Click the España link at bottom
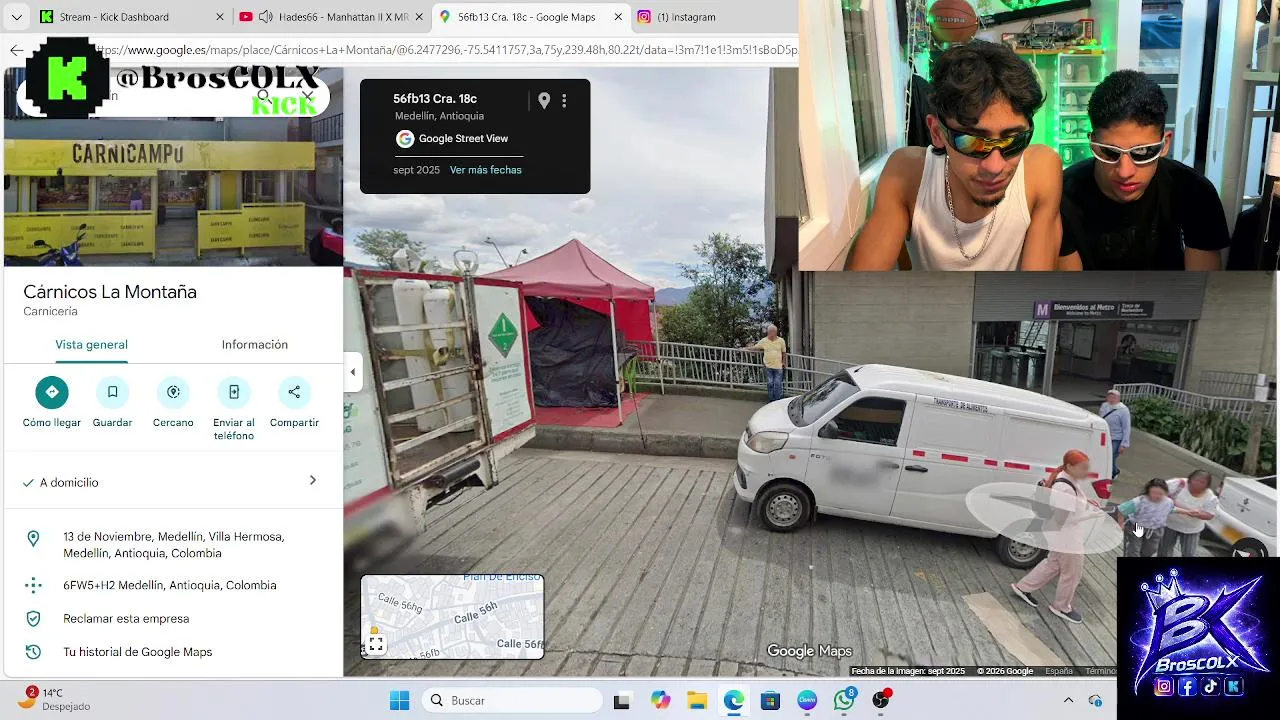 (1059, 671)
